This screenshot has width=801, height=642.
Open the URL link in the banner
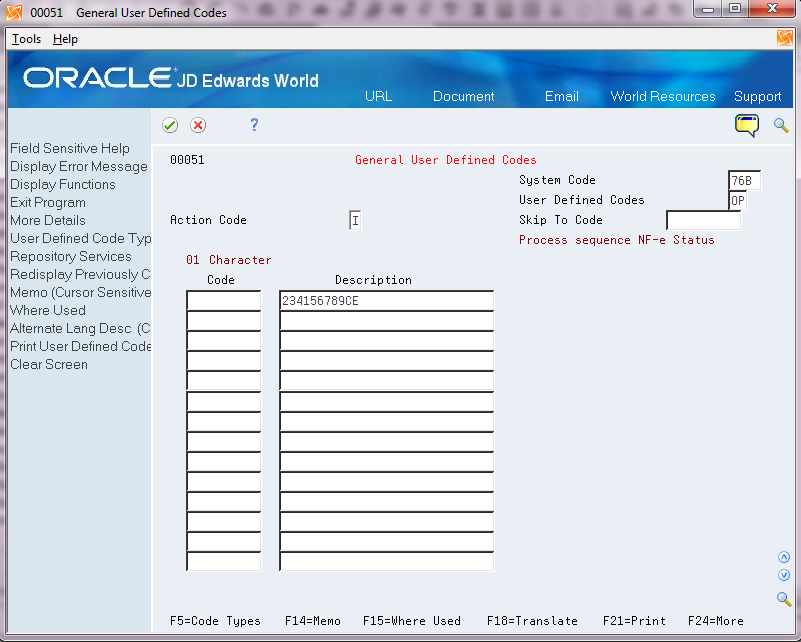[379, 97]
